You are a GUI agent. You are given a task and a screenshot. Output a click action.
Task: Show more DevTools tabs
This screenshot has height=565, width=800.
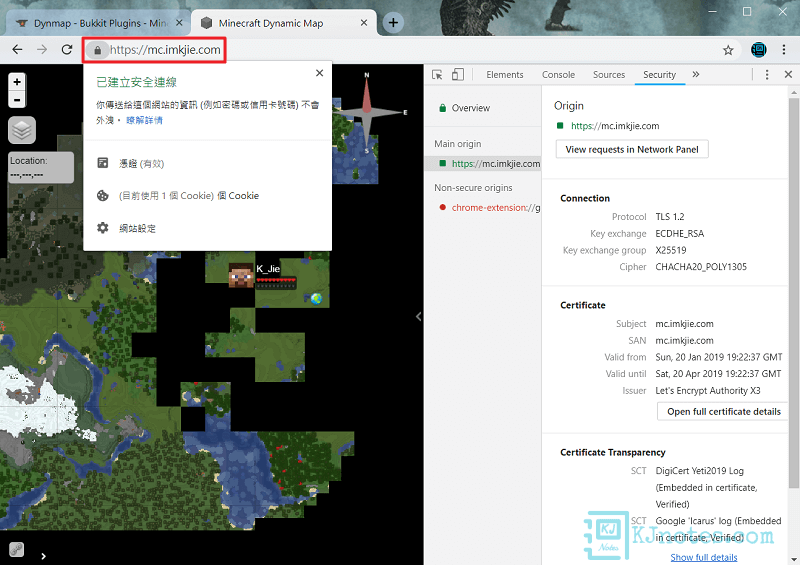(696, 74)
